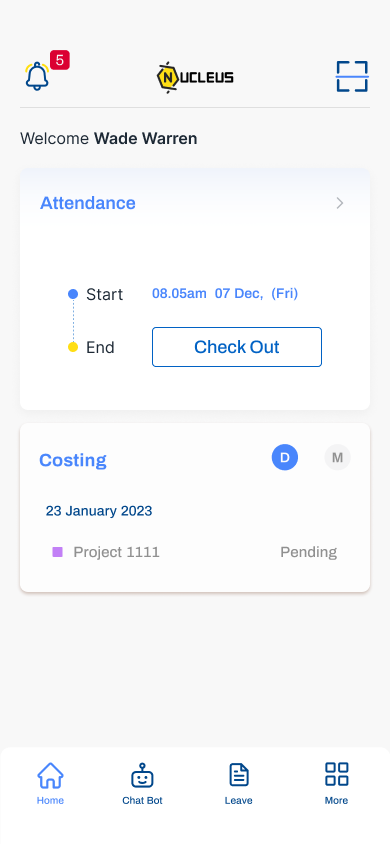
Task: Open the QR scanner icon
Action: (352, 76)
